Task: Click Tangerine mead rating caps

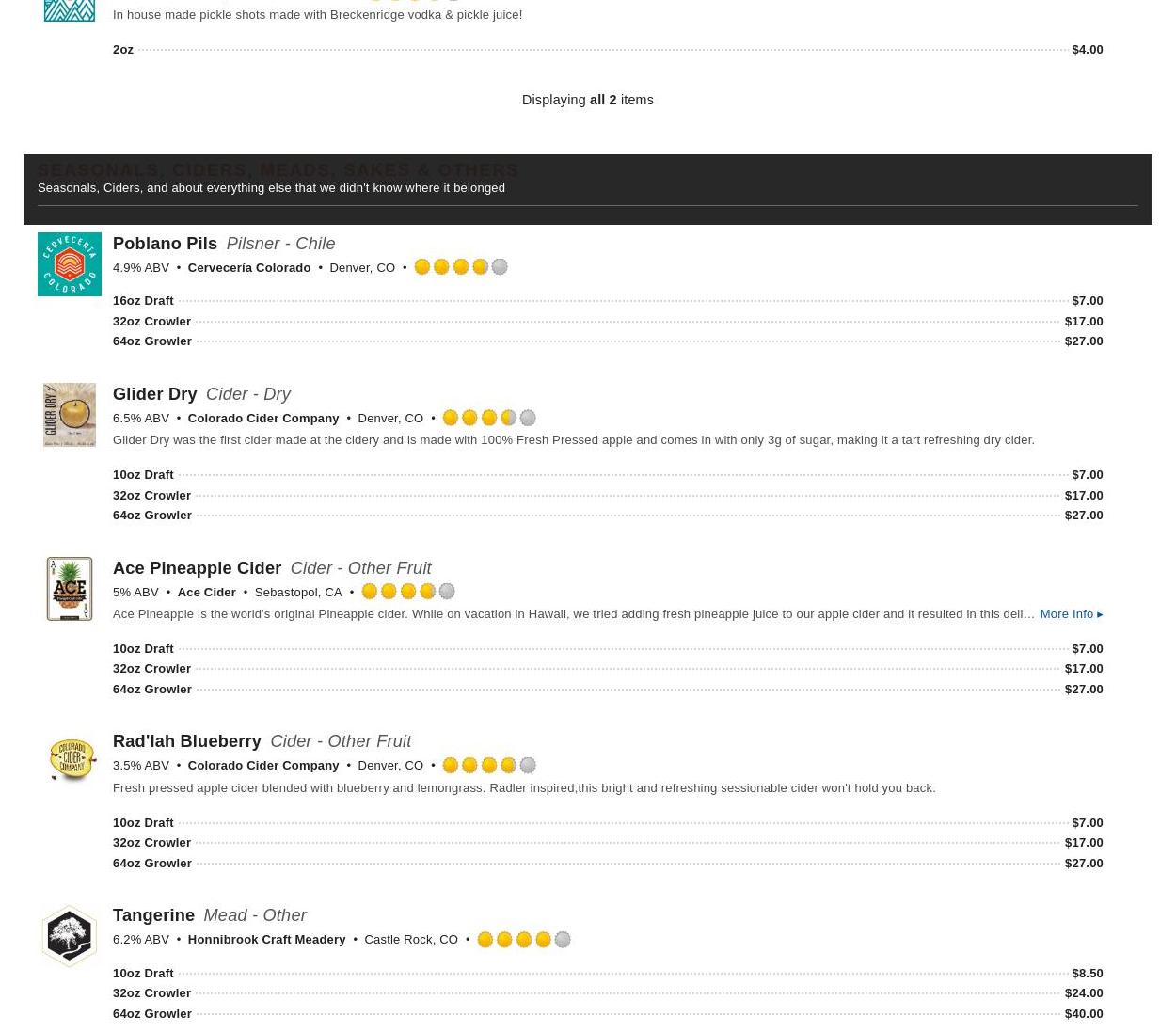Action: [x=523, y=939]
